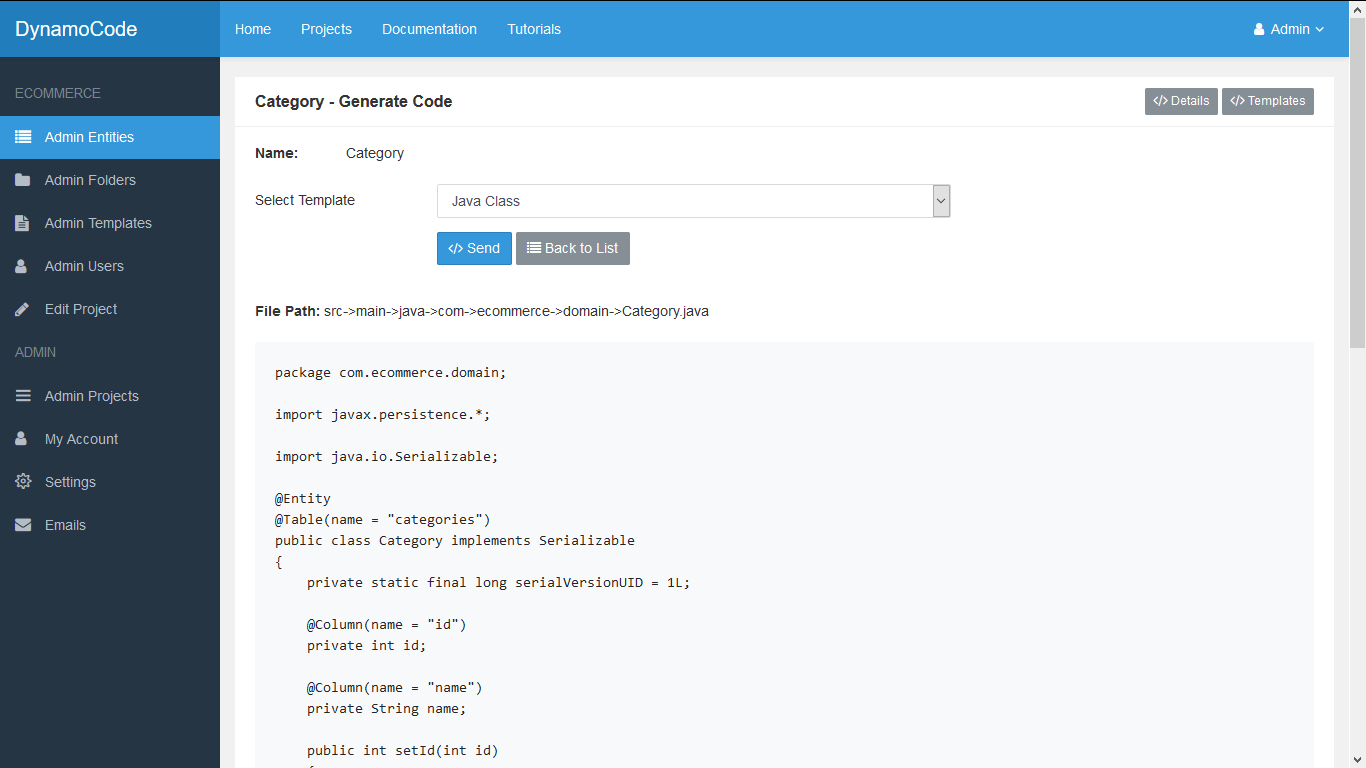Click the Admin Entities list icon
The image size is (1366, 768).
click(x=23, y=137)
